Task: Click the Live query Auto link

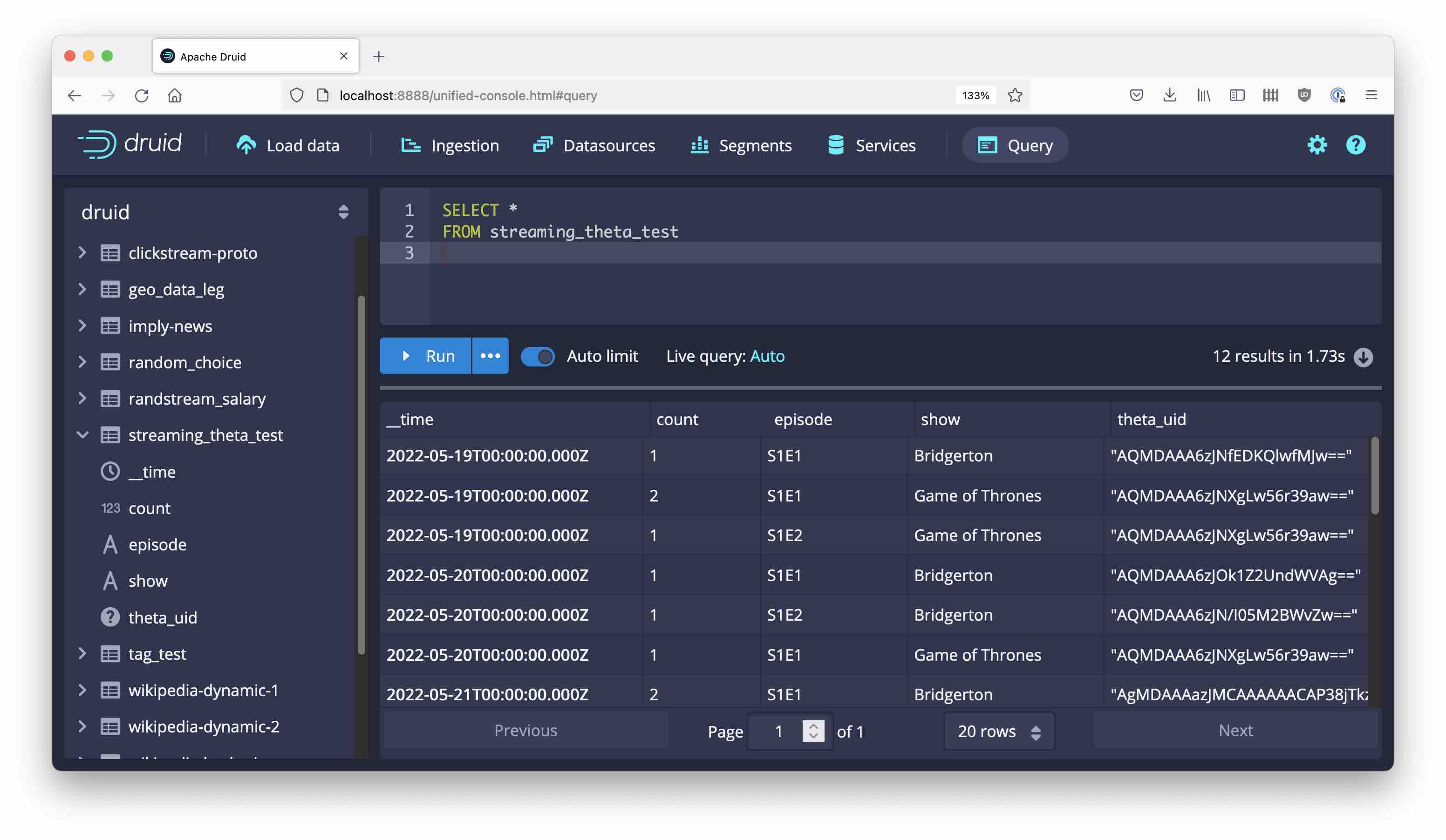Action: (x=767, y=357)
